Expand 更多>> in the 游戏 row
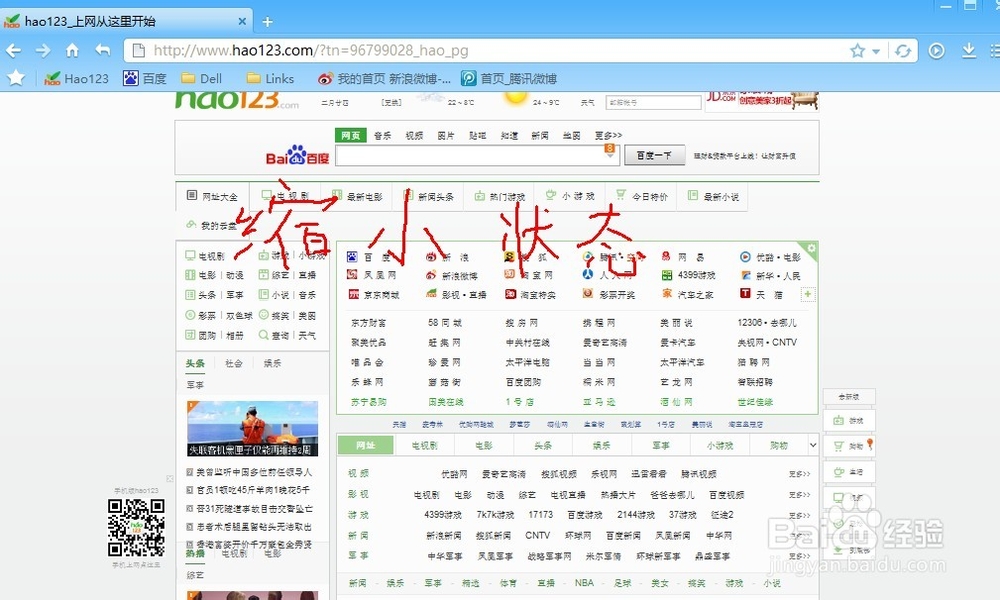 point(799,515)
